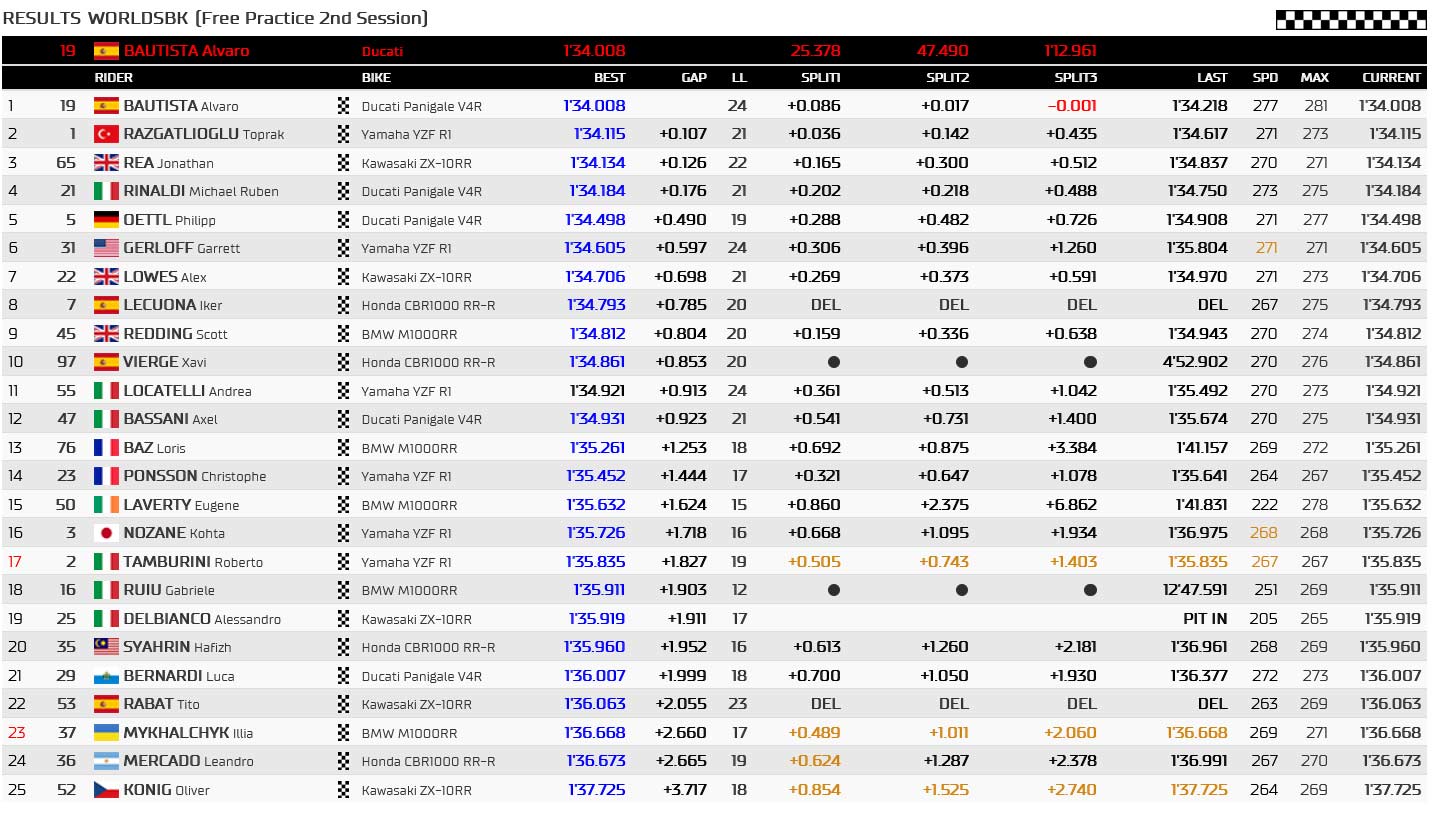This screenshot has height=814, width=1440.
Task: Click 'BMW M1000RR' in REDDING's row
Action: coord(409,333)
